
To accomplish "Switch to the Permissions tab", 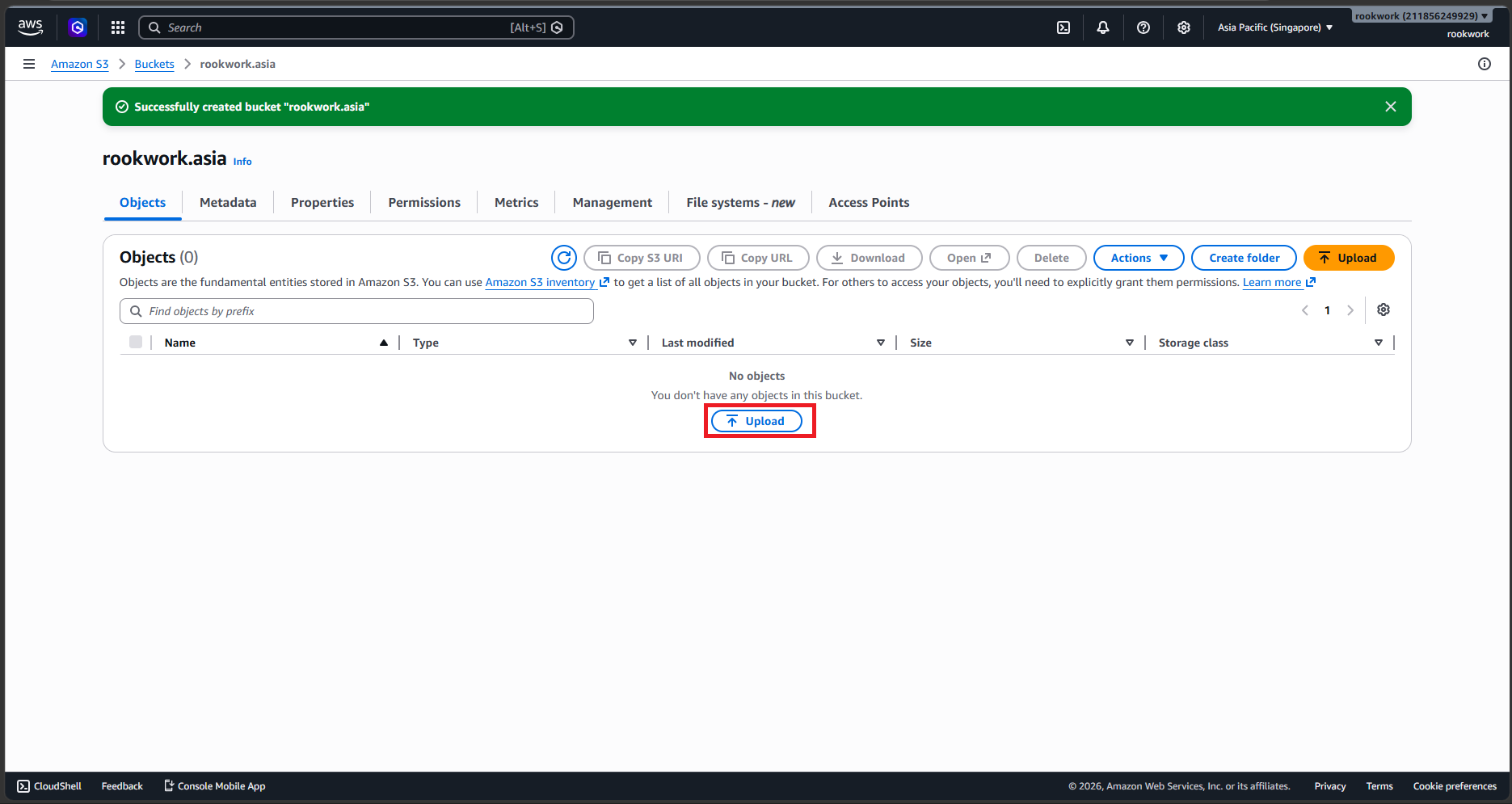I will click(424, 203).
